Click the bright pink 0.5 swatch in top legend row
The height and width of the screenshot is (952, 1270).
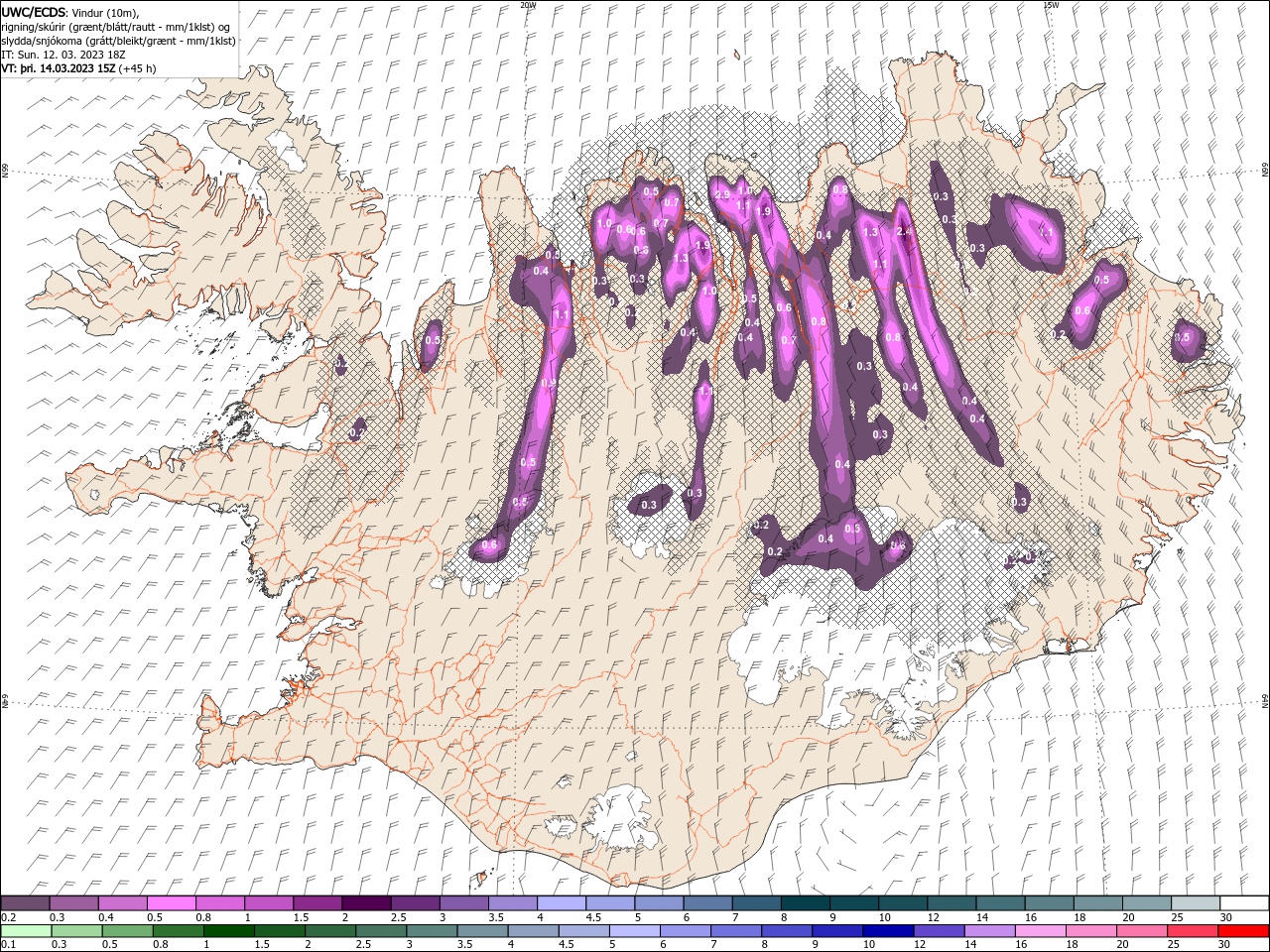[171, 903]
